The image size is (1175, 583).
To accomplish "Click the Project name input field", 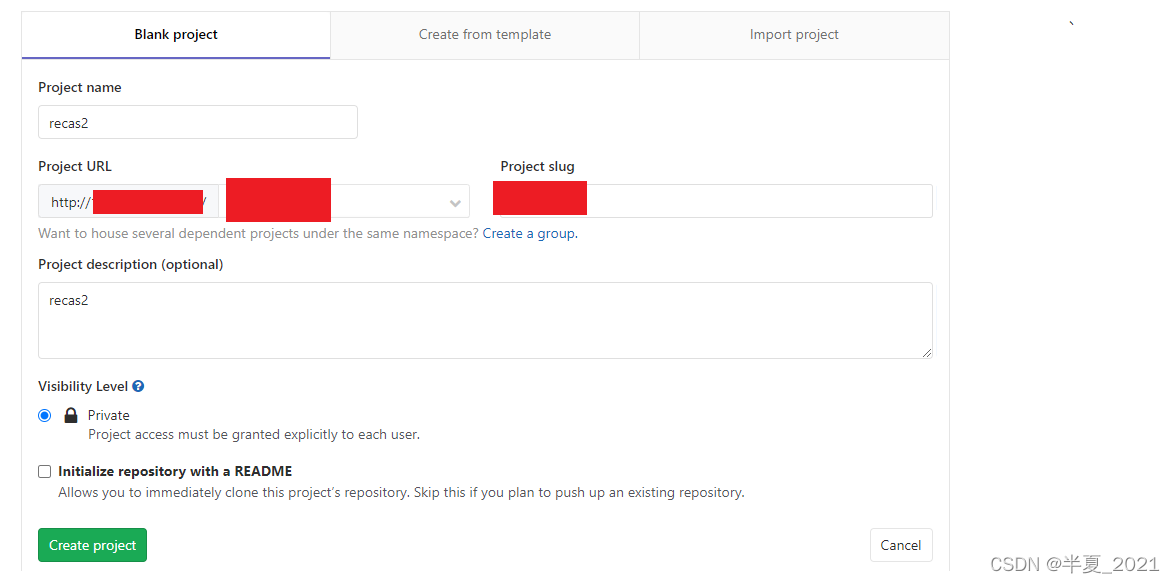I will 198,122.
